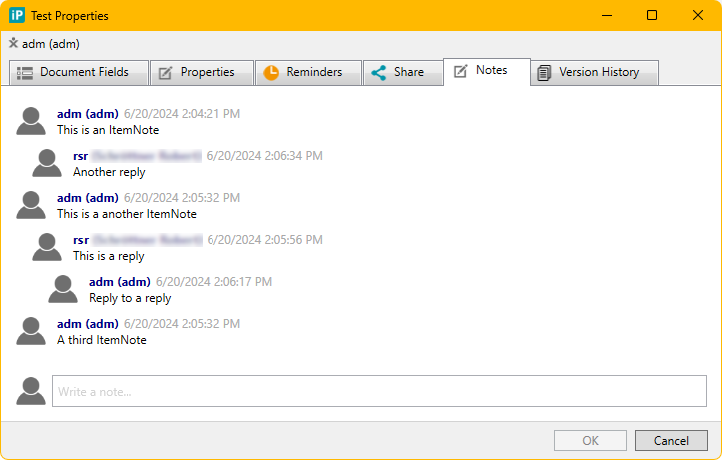Click the avatar next to the note input
This screenshot has width=722, height=460.
click(x=32, y=391)
